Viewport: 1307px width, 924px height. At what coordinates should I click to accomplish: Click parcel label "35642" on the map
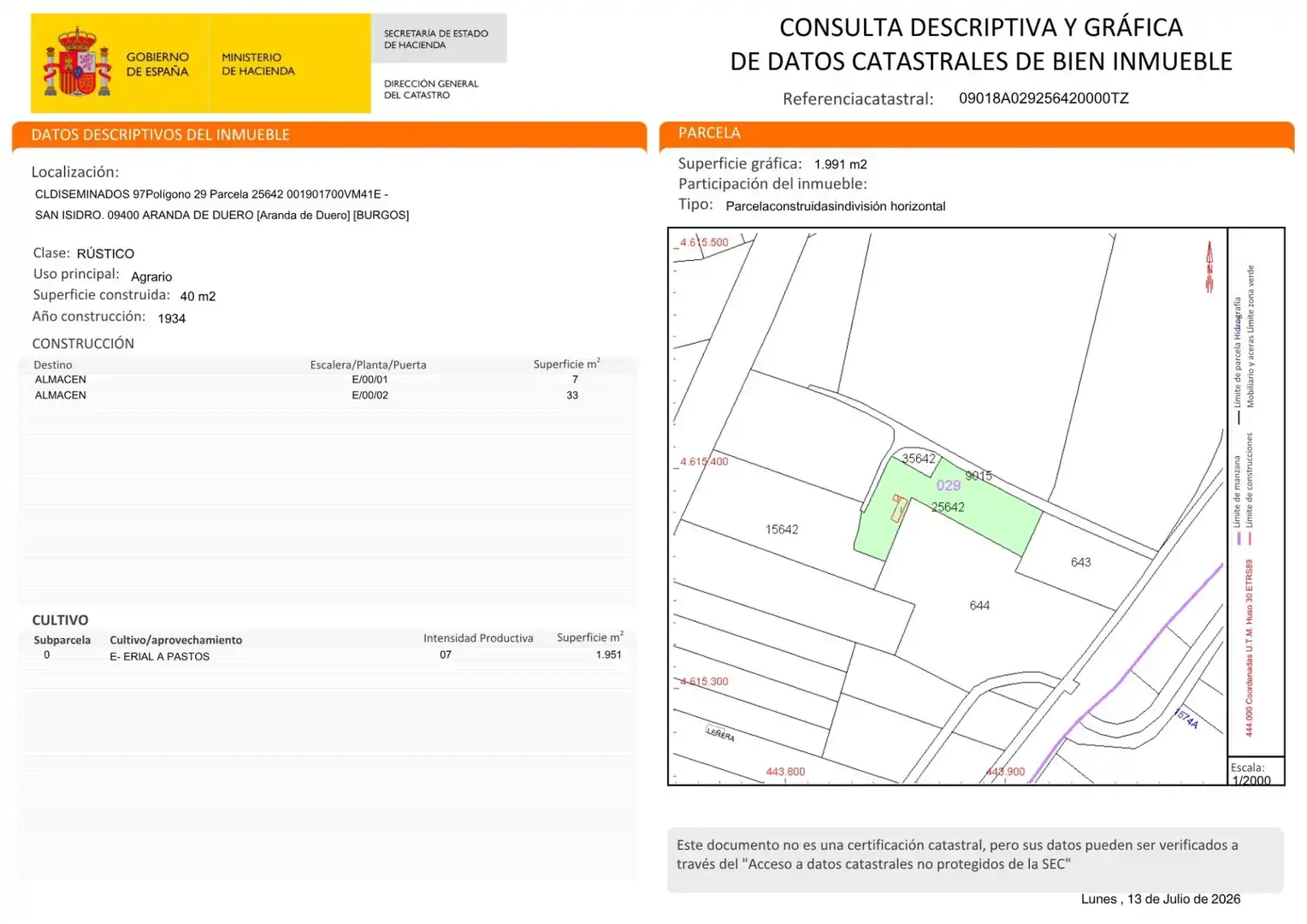pyautogui.click(x=919, y=459)
